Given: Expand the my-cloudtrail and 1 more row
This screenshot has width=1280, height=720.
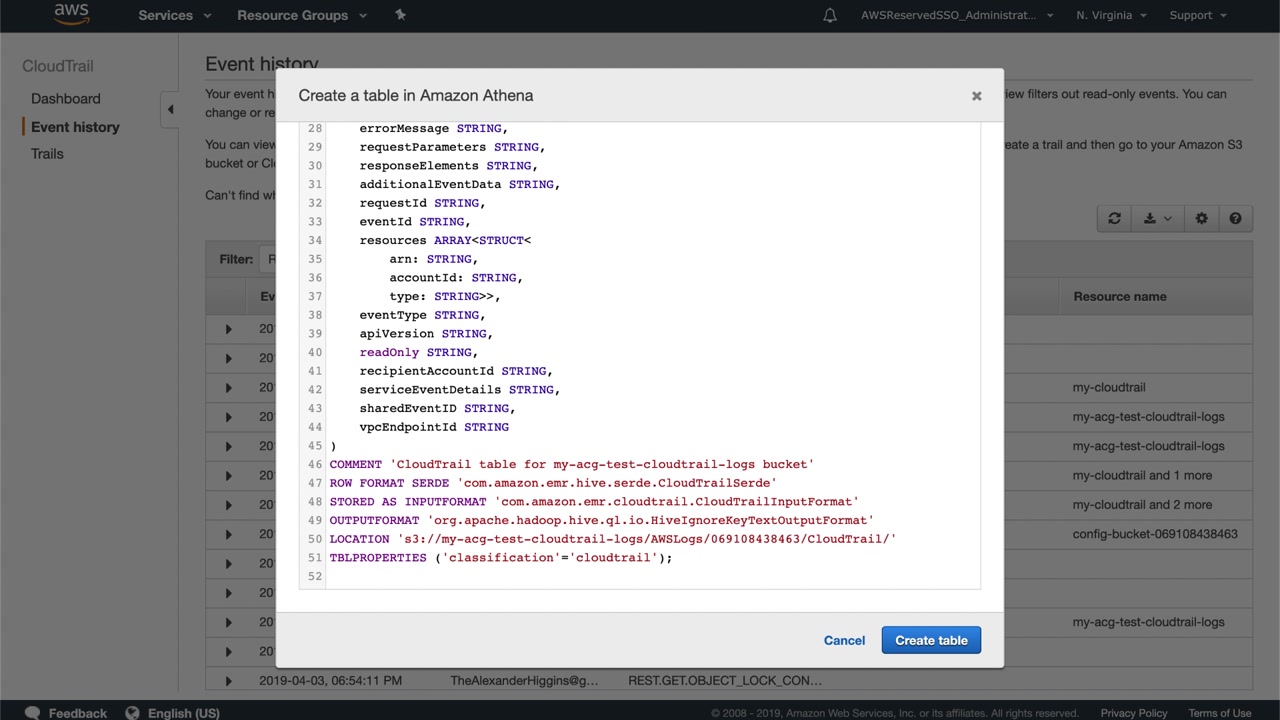Looking at the screenshot, I should point(228,476).
